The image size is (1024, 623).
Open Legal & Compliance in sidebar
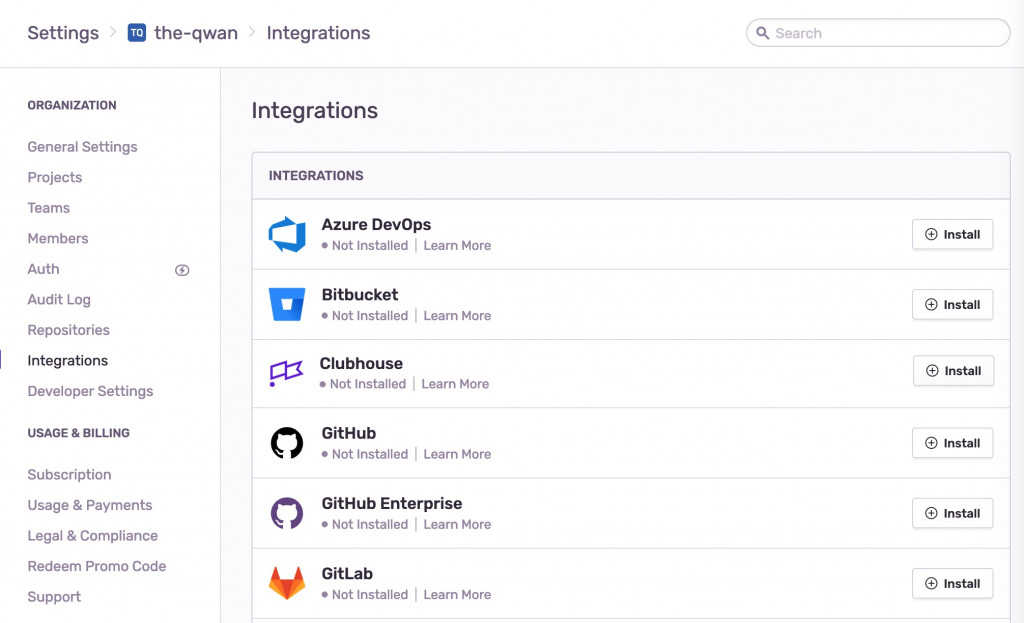93,536
